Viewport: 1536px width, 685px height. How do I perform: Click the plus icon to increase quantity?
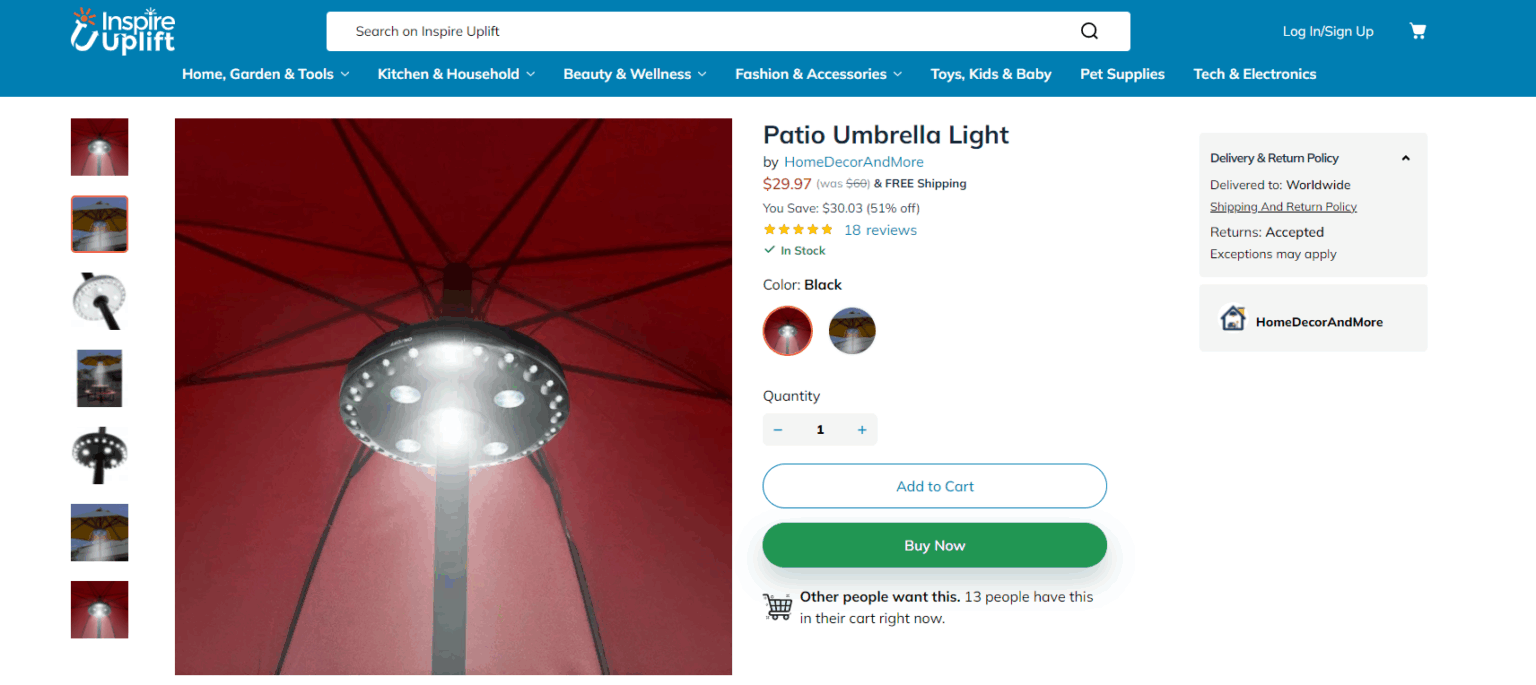tap(861, 429)
